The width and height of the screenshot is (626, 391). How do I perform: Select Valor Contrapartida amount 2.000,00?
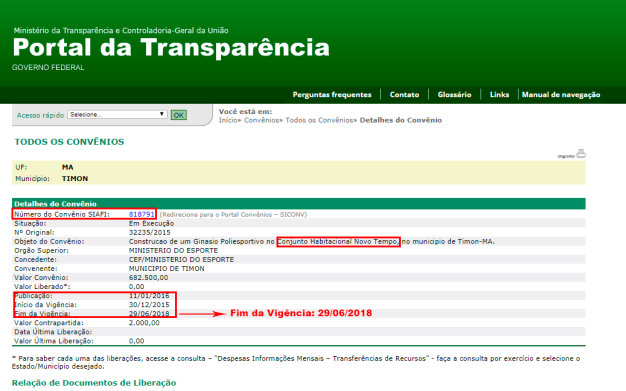pos(144,323)
